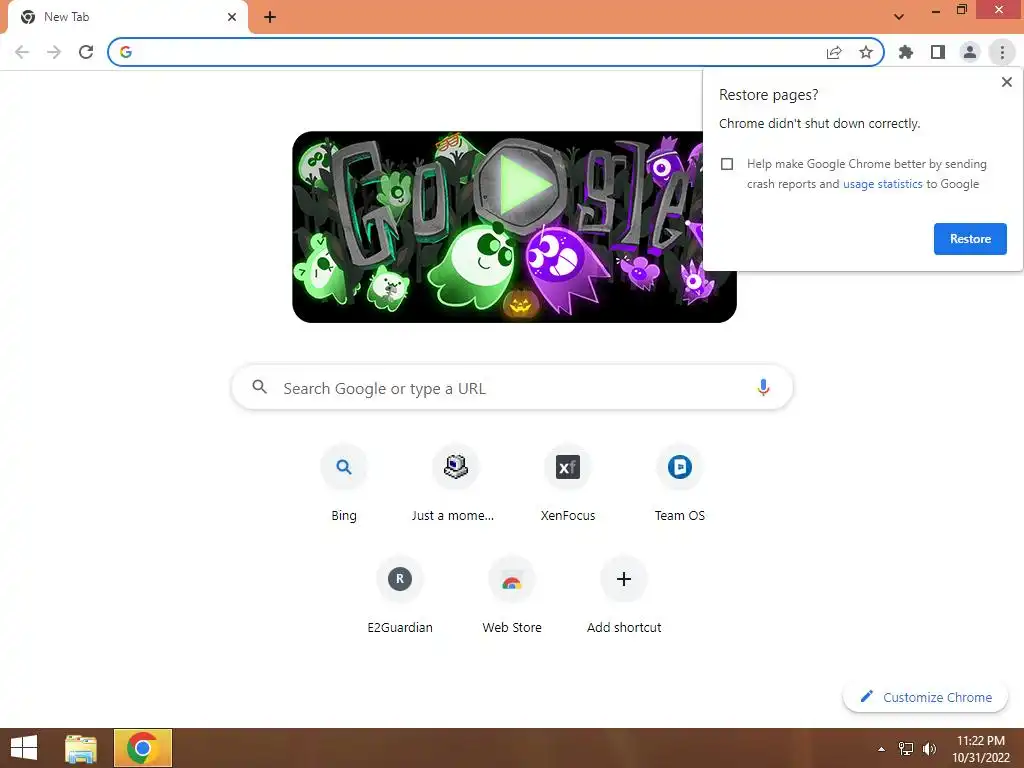The width and height of the screenshot is (1024, 768).
Task: Click the Search Google or type a URL box
Action: (512, 388)
